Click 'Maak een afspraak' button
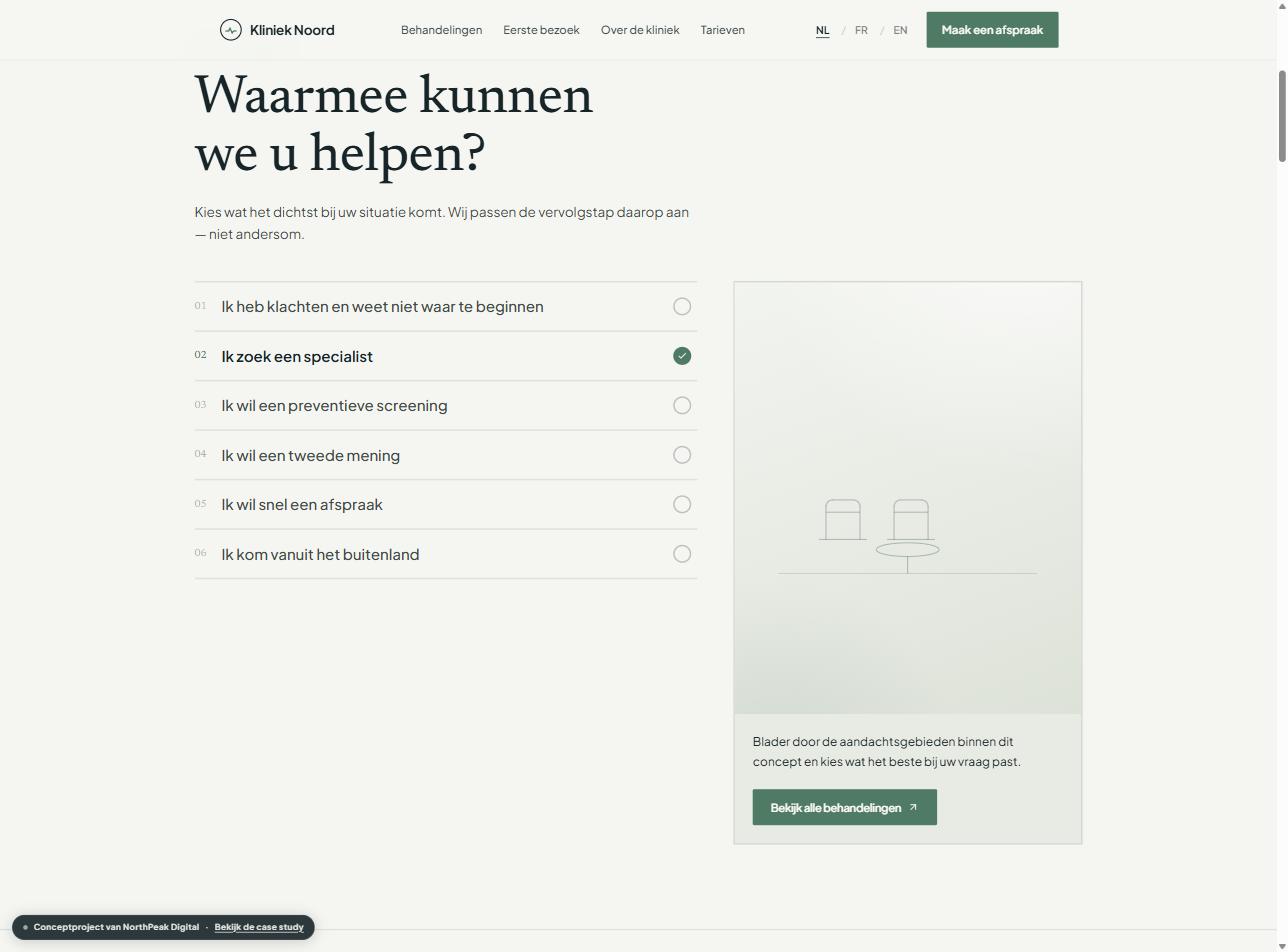This screenshot has width=1288, height=952. [x=992, y=30]
